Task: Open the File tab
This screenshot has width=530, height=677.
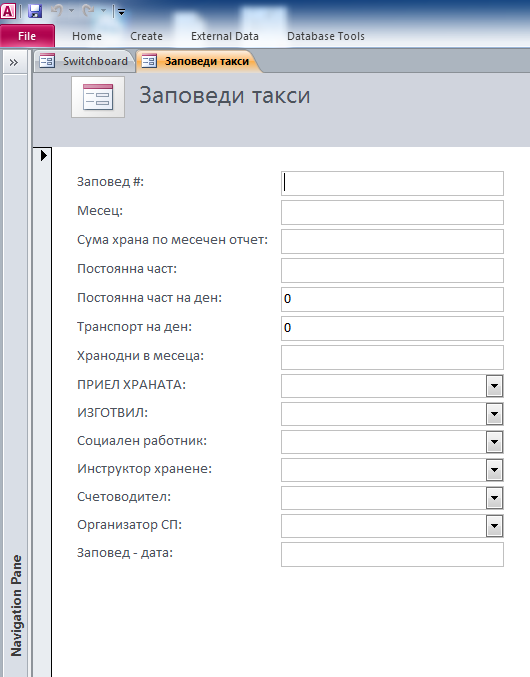Action: pos(27,36)
